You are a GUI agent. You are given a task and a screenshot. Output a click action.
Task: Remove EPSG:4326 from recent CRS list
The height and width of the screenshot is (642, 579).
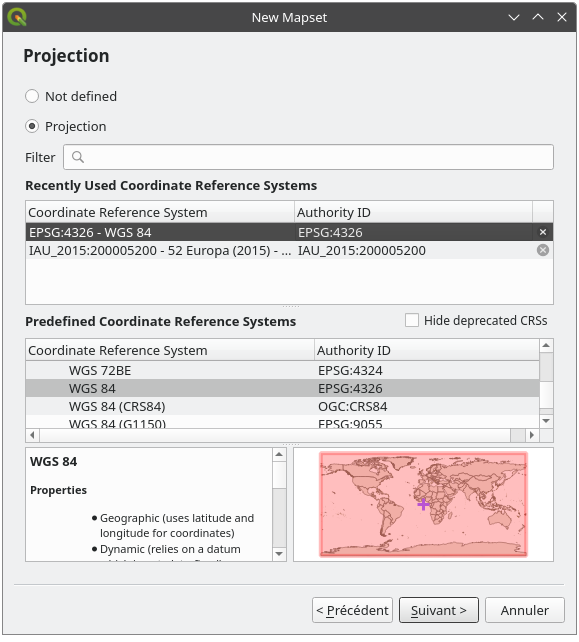(x=543, y=232)
